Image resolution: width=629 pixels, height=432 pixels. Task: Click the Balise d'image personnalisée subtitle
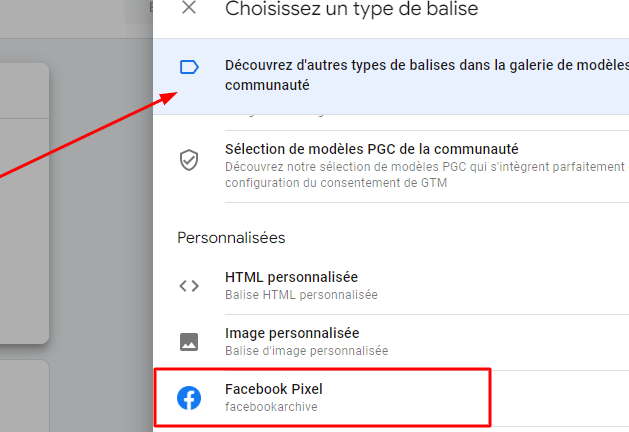click(x=306, y=351)
